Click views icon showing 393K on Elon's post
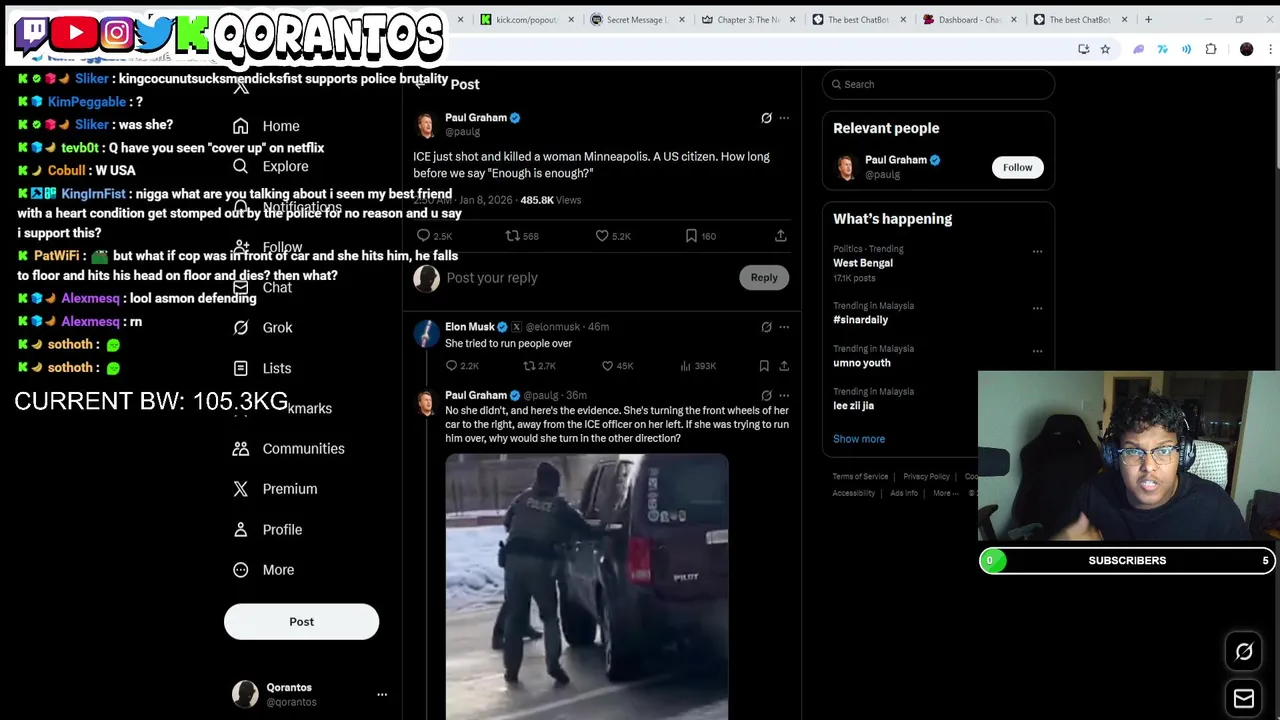This screenshot has height=720, width=1280. 697,366
